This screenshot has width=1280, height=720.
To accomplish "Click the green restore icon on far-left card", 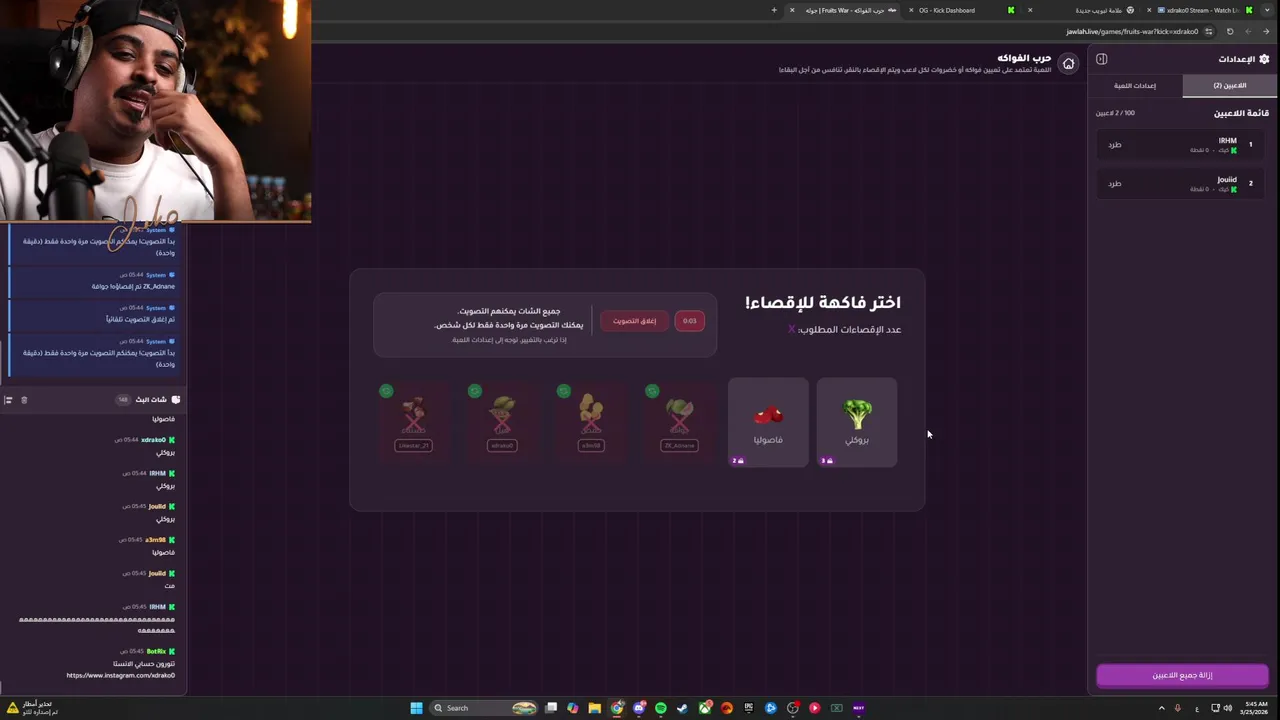I will tap(386, 391).
